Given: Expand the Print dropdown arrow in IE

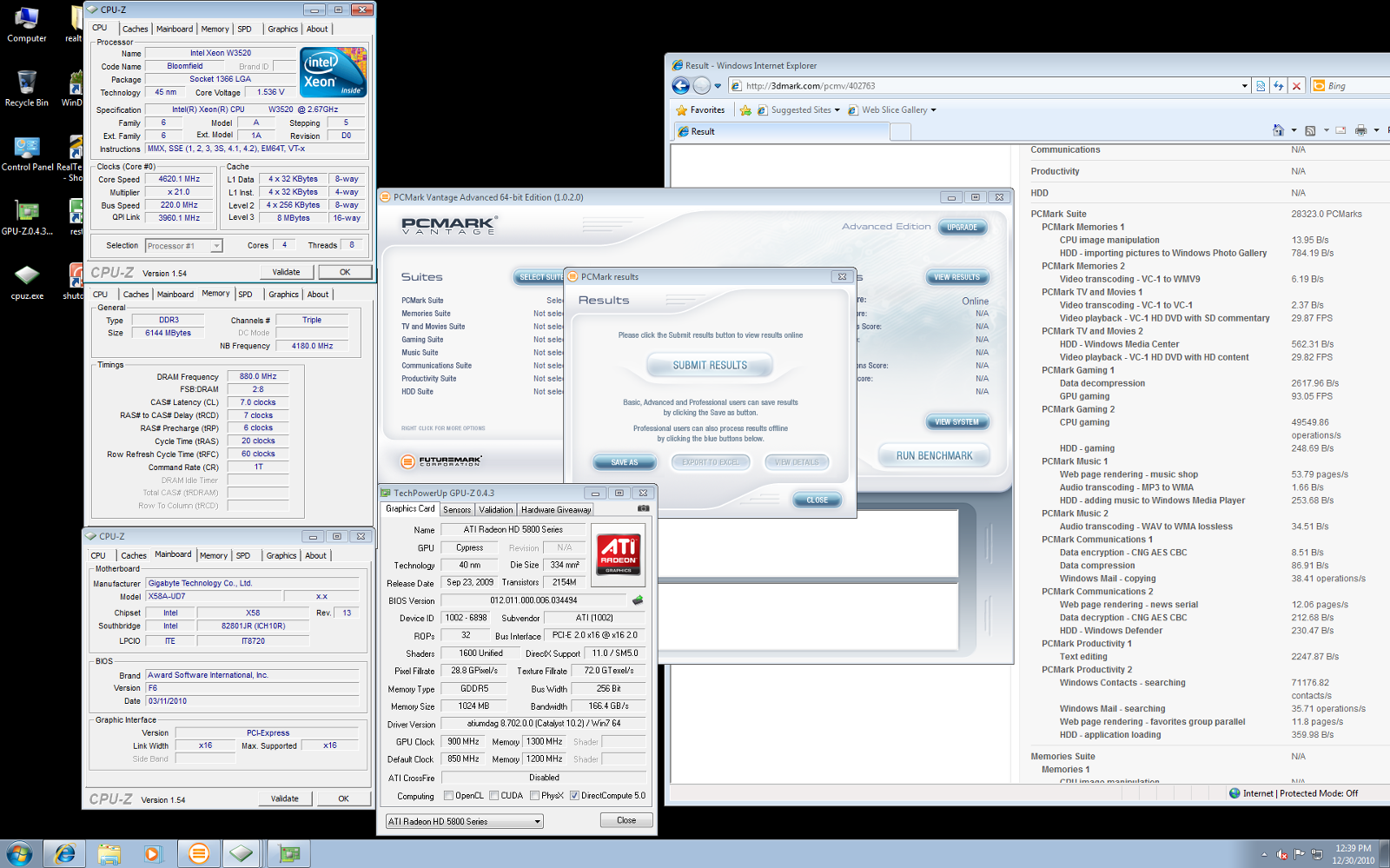Looking at the screenshot, I should [x=1376, y=131].
